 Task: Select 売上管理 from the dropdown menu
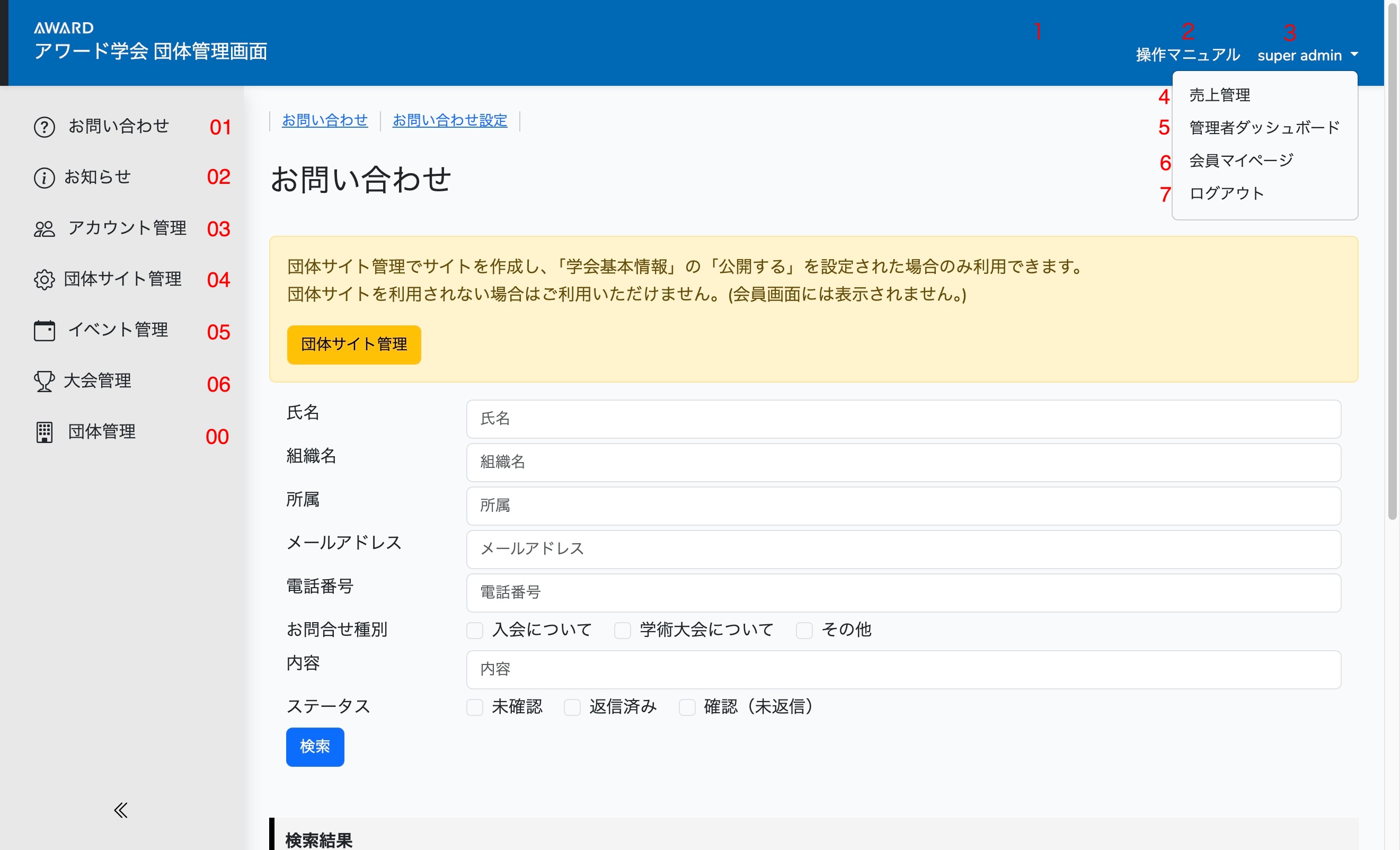1219,95
